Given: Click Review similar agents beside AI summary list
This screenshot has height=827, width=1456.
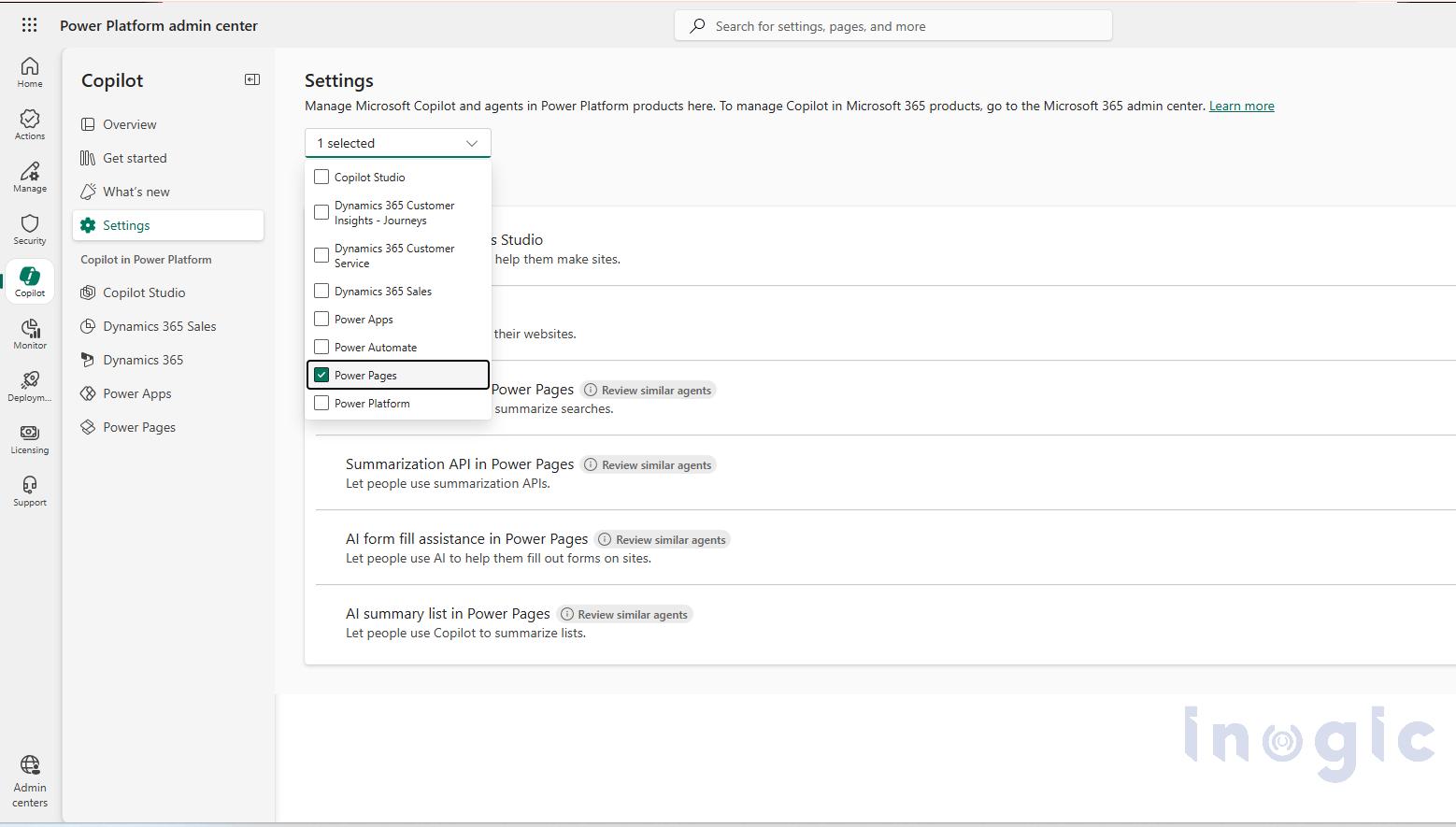Looking at the screenshot, I should [626, 614].
